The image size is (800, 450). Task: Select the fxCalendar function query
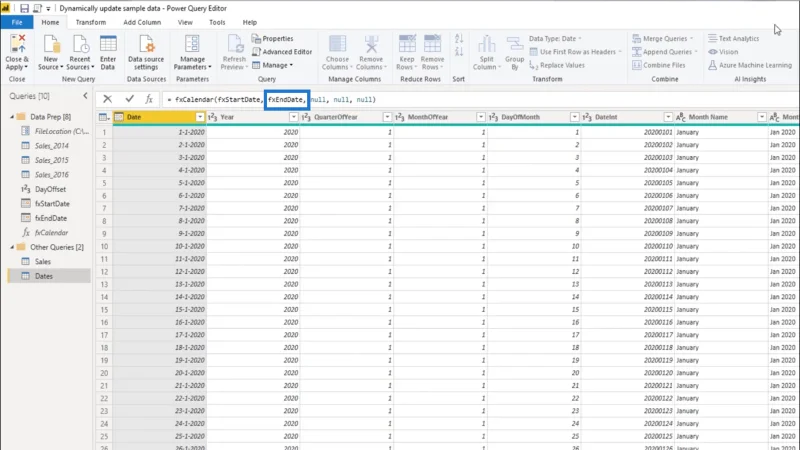[x=51, y=233]
